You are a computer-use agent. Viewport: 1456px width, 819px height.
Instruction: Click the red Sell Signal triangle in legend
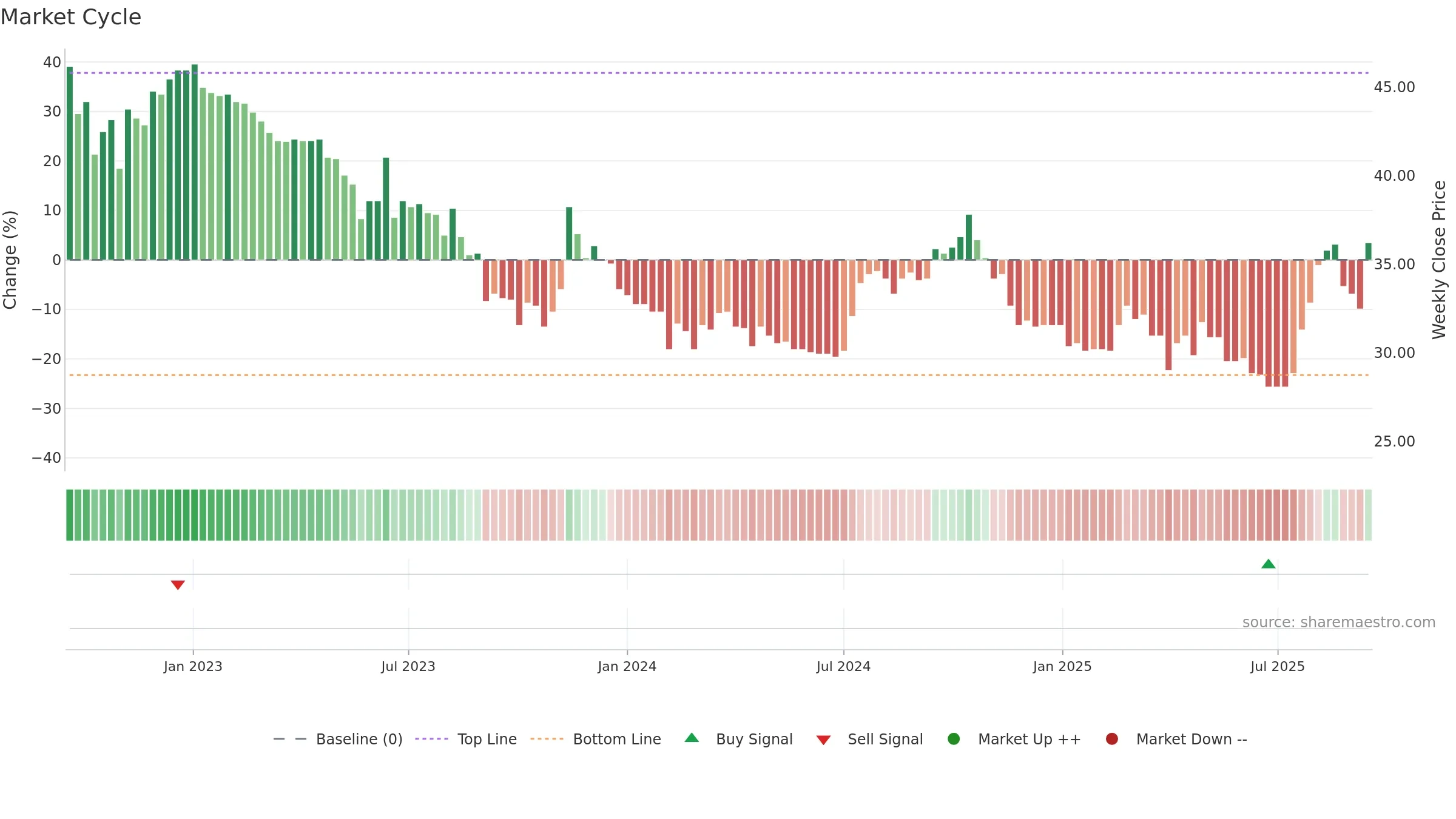pyautogui.click(x=823, y=740)
